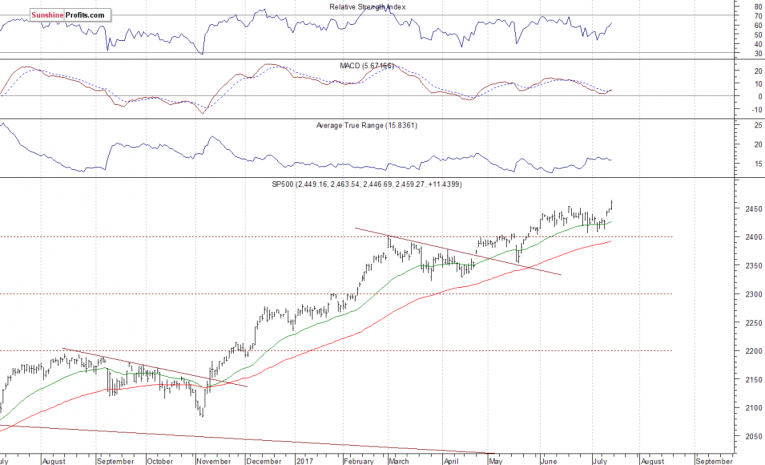765x465 pixels.
Task: Select the October label on the time axis
Action: [x=159, y=460]
